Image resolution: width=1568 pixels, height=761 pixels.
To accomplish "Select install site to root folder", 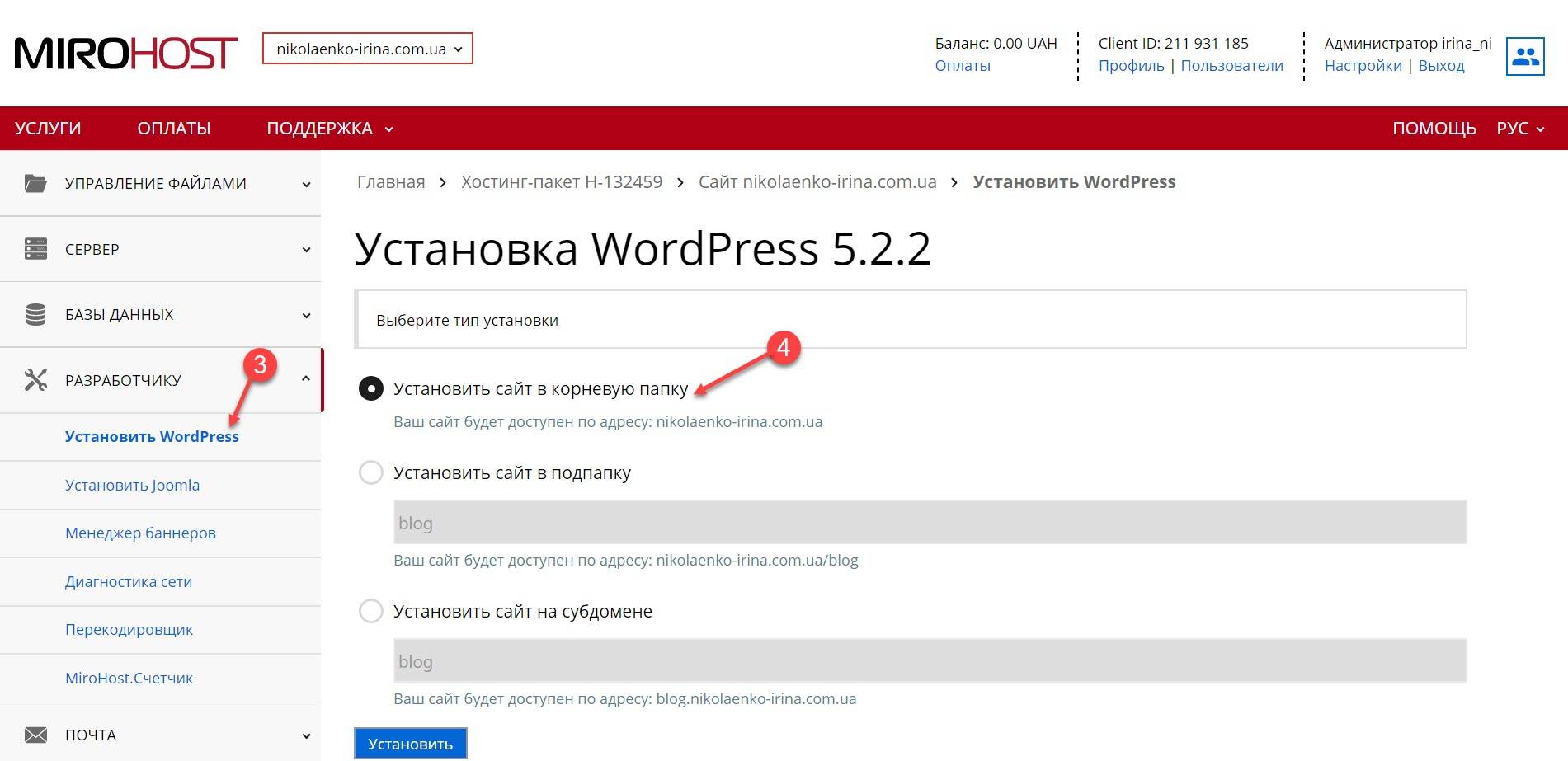I will pos(371,388).
